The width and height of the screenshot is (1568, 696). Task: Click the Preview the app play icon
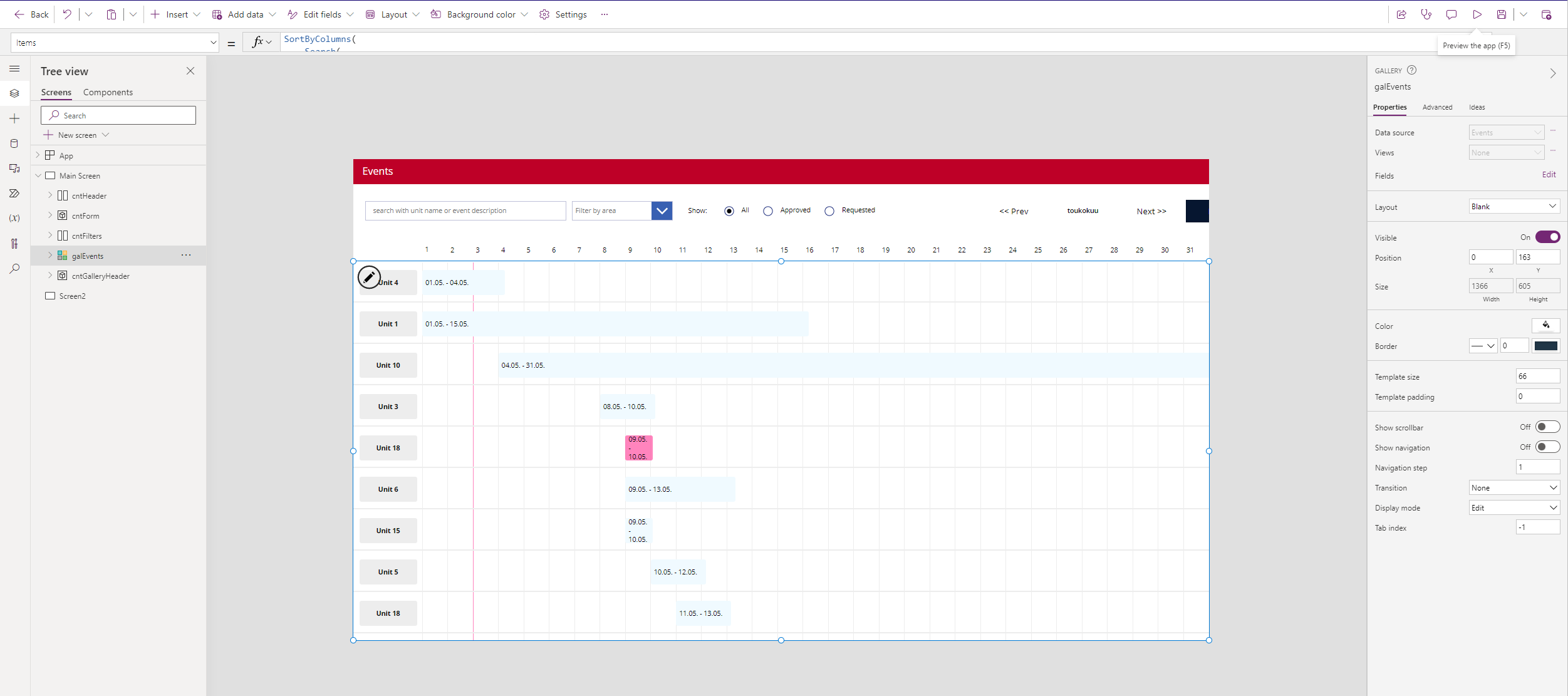[x=1477, y=14]
